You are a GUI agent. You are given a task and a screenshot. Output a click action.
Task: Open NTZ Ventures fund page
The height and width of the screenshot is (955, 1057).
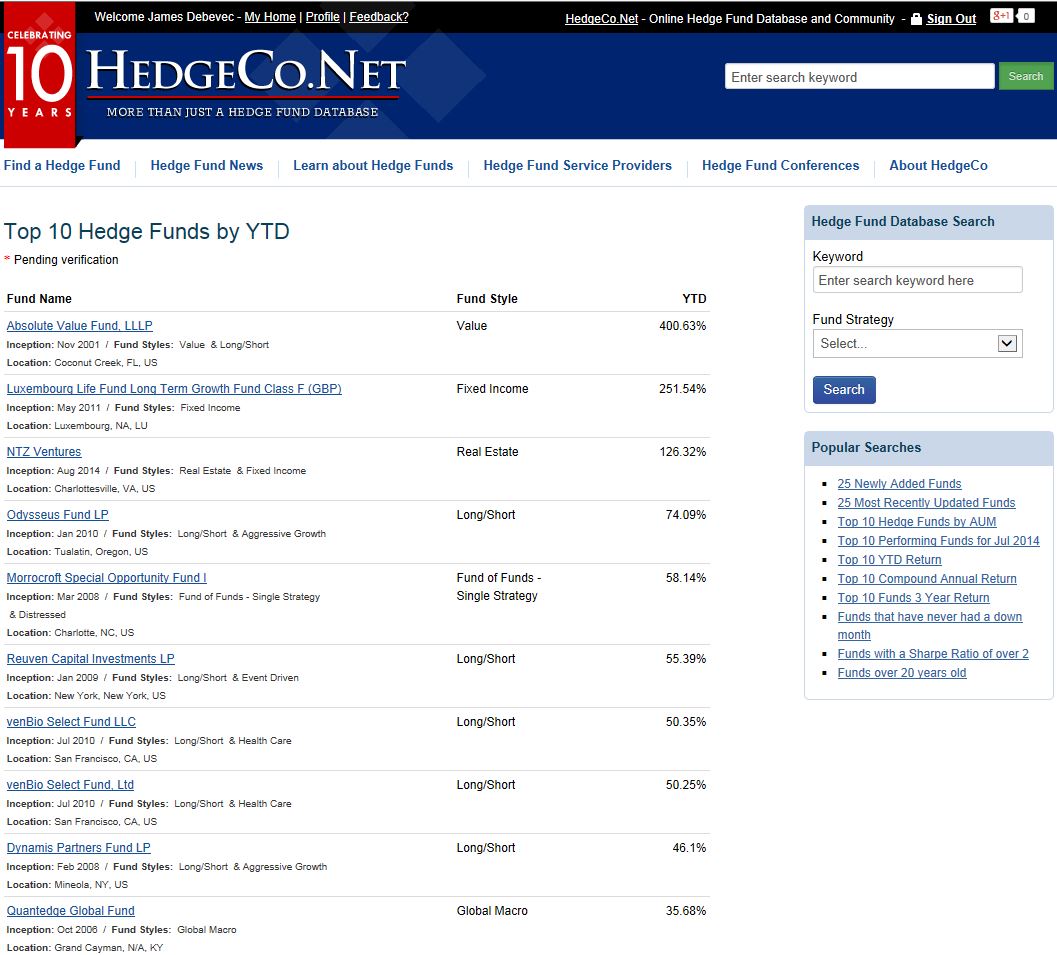[44, 452]
